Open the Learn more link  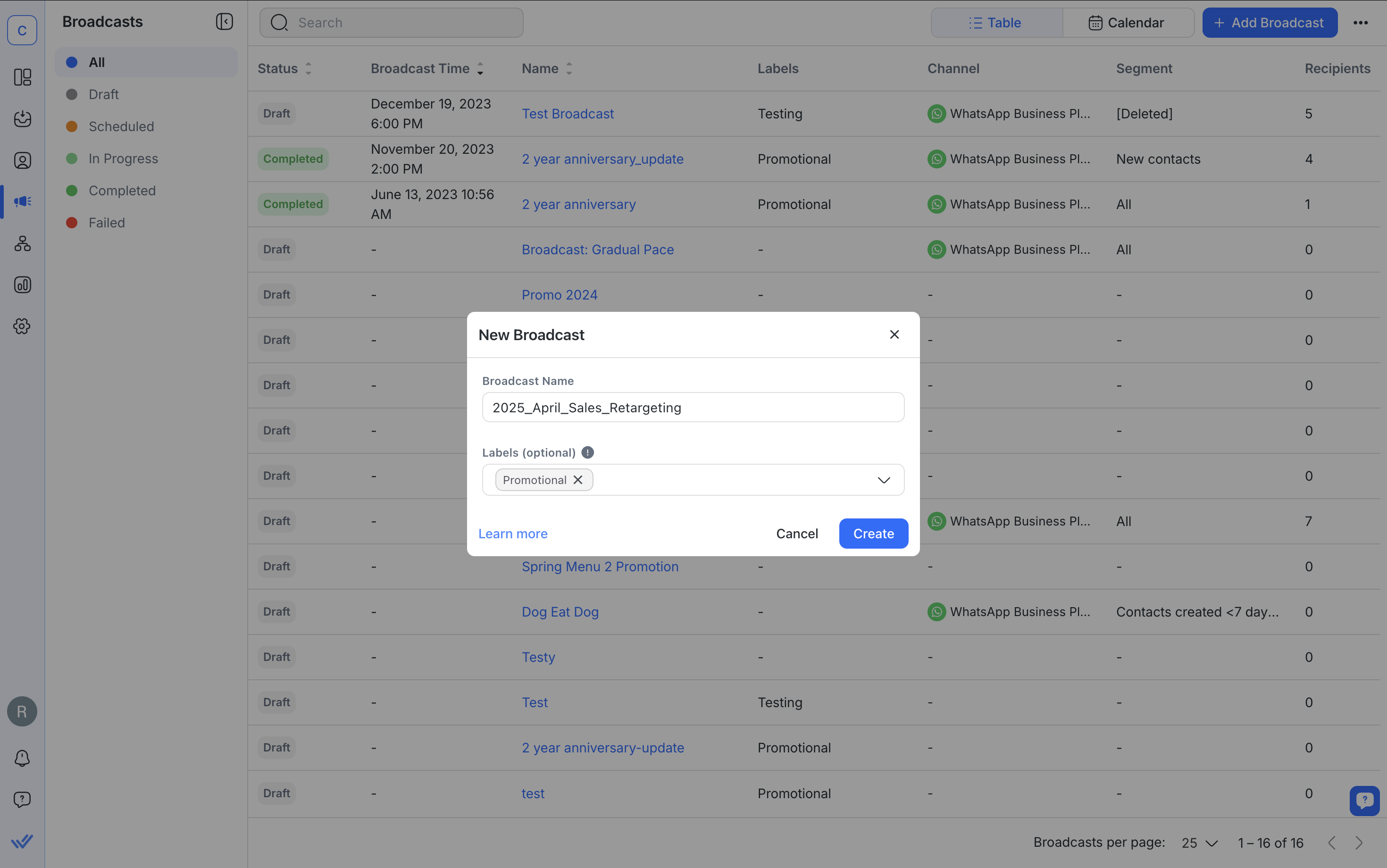click(513, 534)
